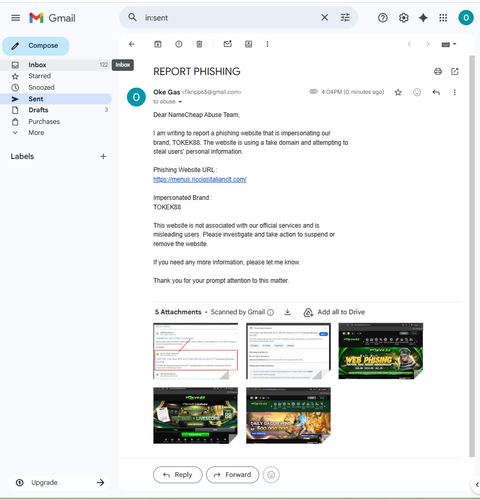
Task: Open the phishing website URL link
Action: click(x=200, y=179)
